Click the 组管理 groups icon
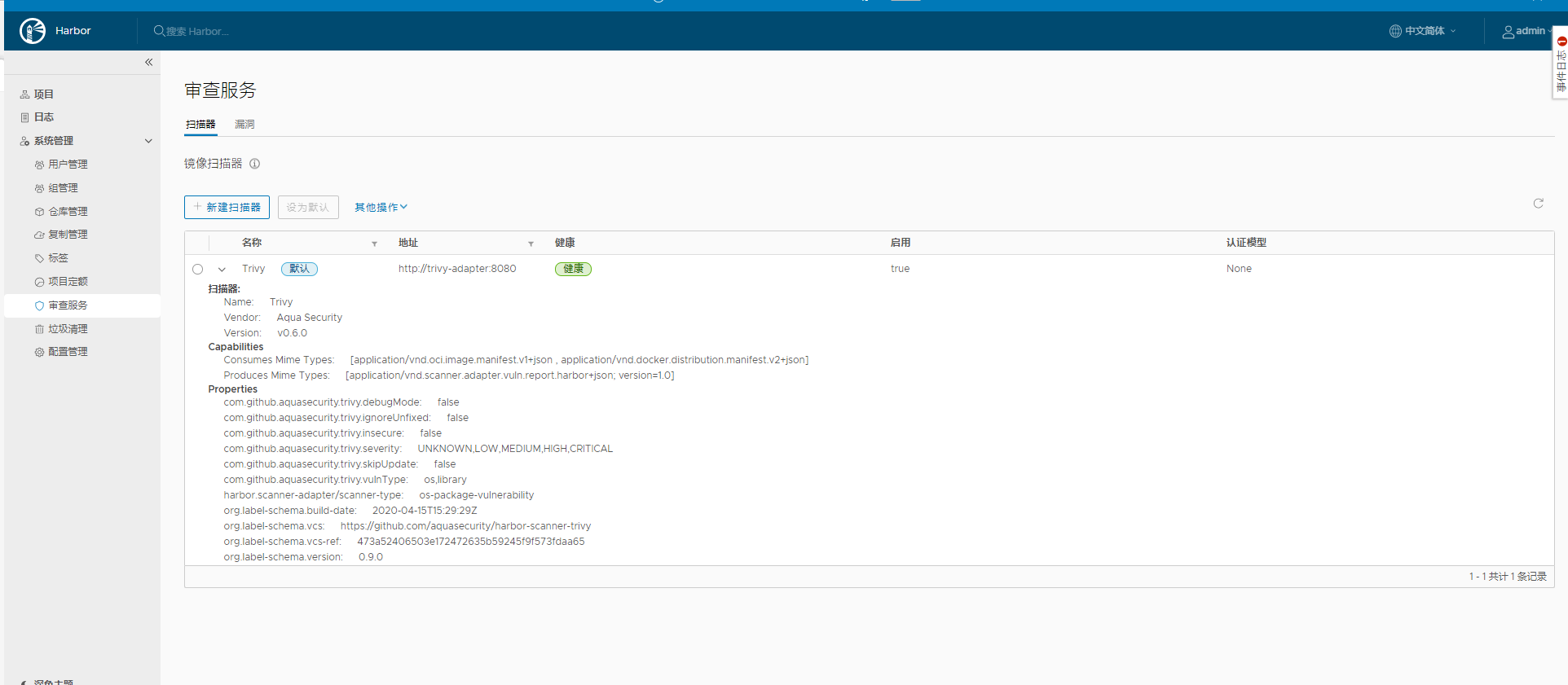 tap(39, 188)
